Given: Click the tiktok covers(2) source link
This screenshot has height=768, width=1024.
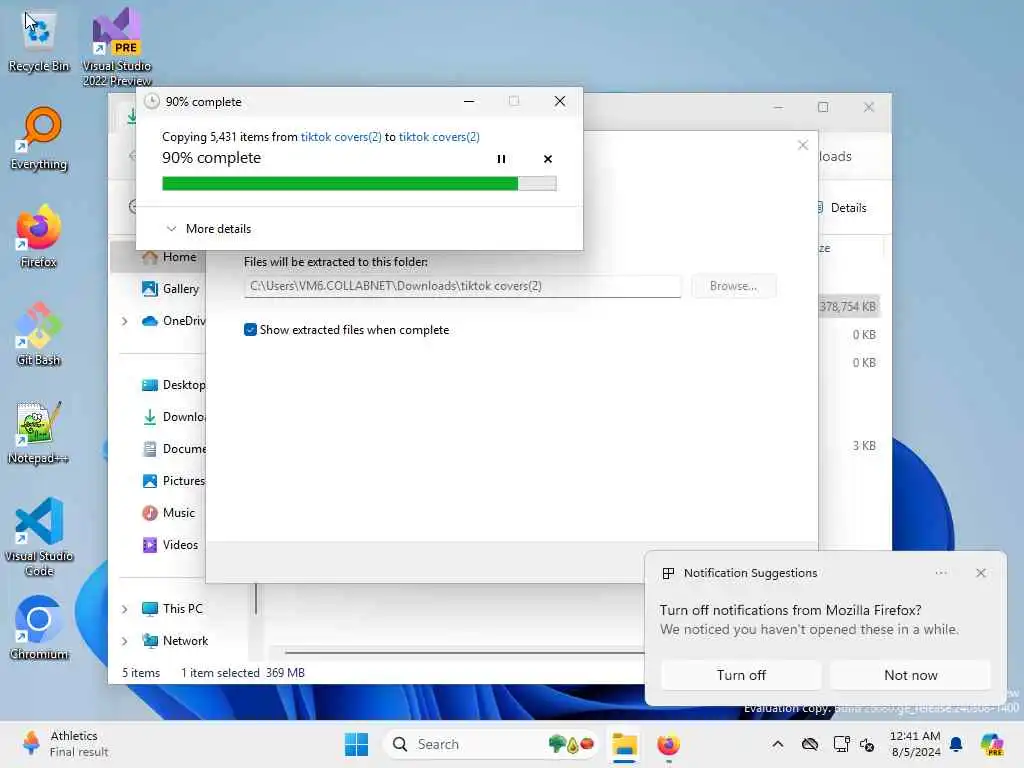Looking at the screenshot, I should point(341,136).
